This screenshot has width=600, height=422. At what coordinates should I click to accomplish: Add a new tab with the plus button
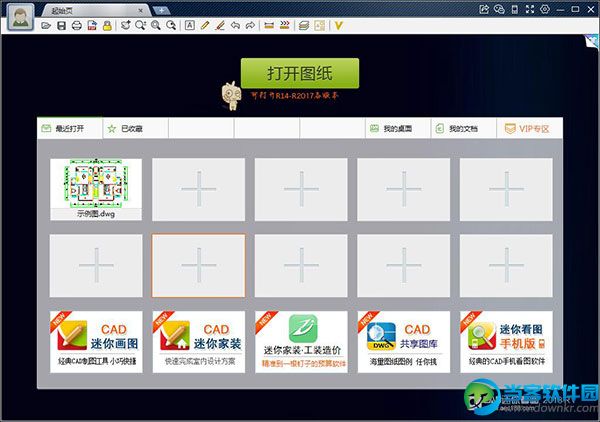[x=161, y=10]
